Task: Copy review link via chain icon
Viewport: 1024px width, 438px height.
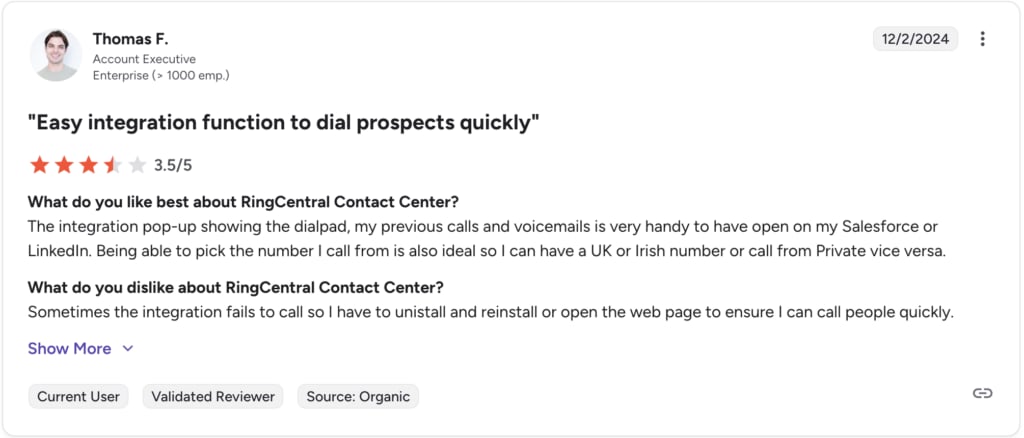Action: 982,393
